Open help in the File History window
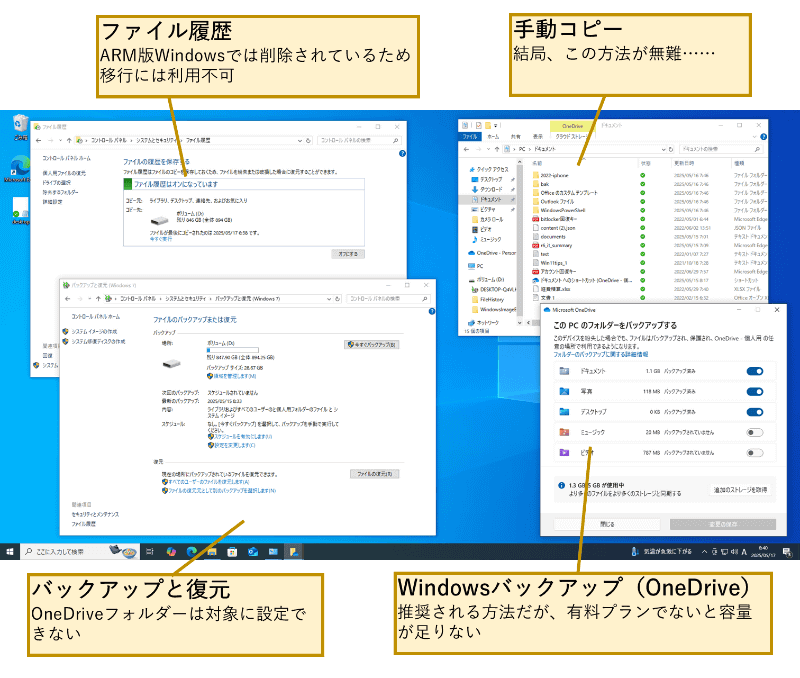 click(x=402, y=154)
